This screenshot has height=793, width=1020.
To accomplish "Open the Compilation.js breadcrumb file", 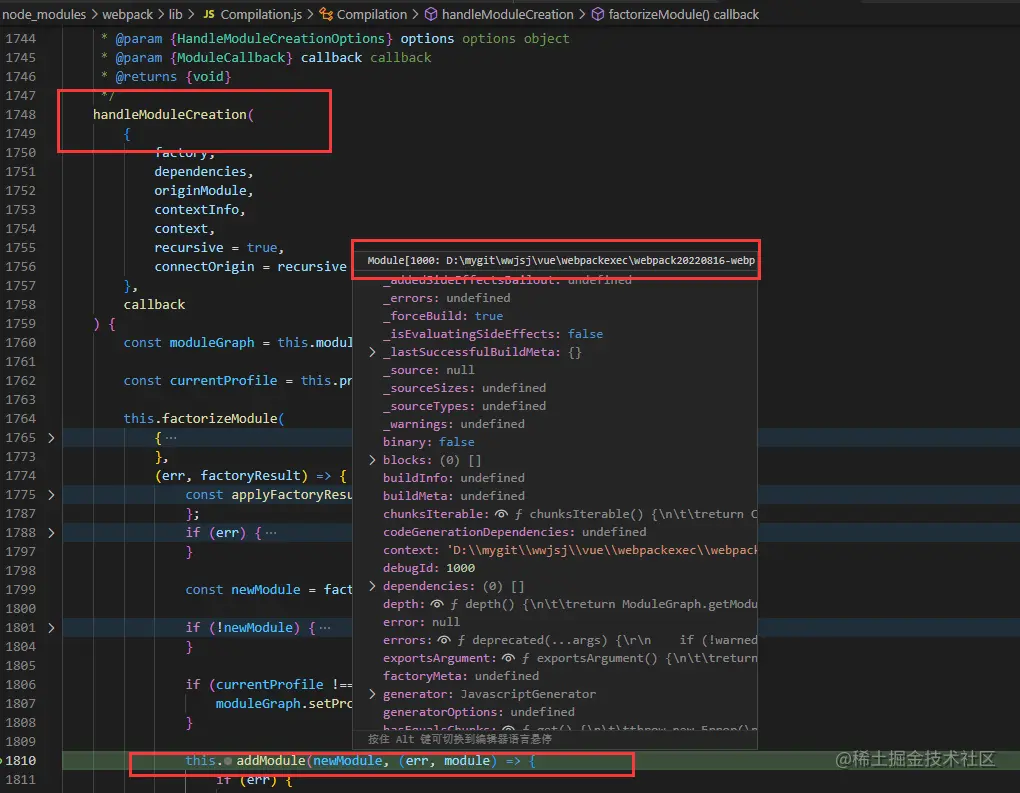I will click(262, 14).
